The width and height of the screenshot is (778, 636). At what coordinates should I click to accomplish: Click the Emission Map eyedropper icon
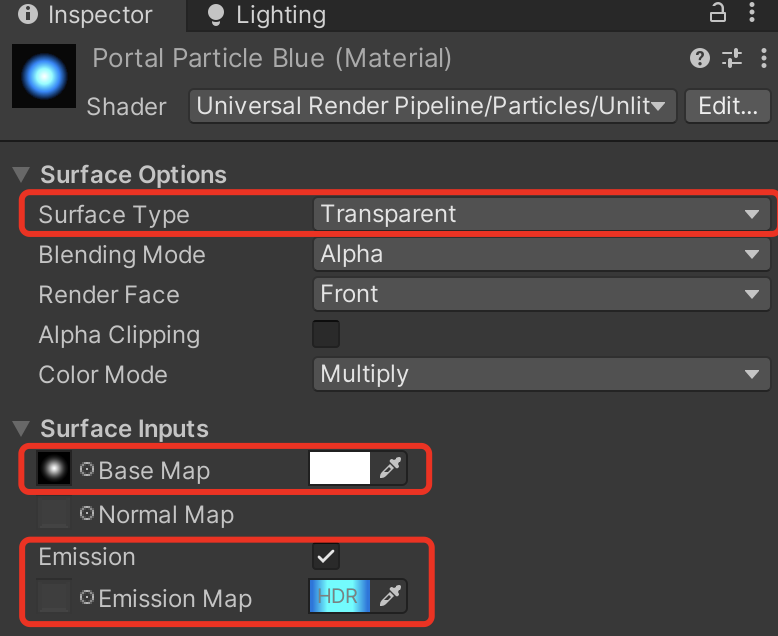[x=390, y=596]
